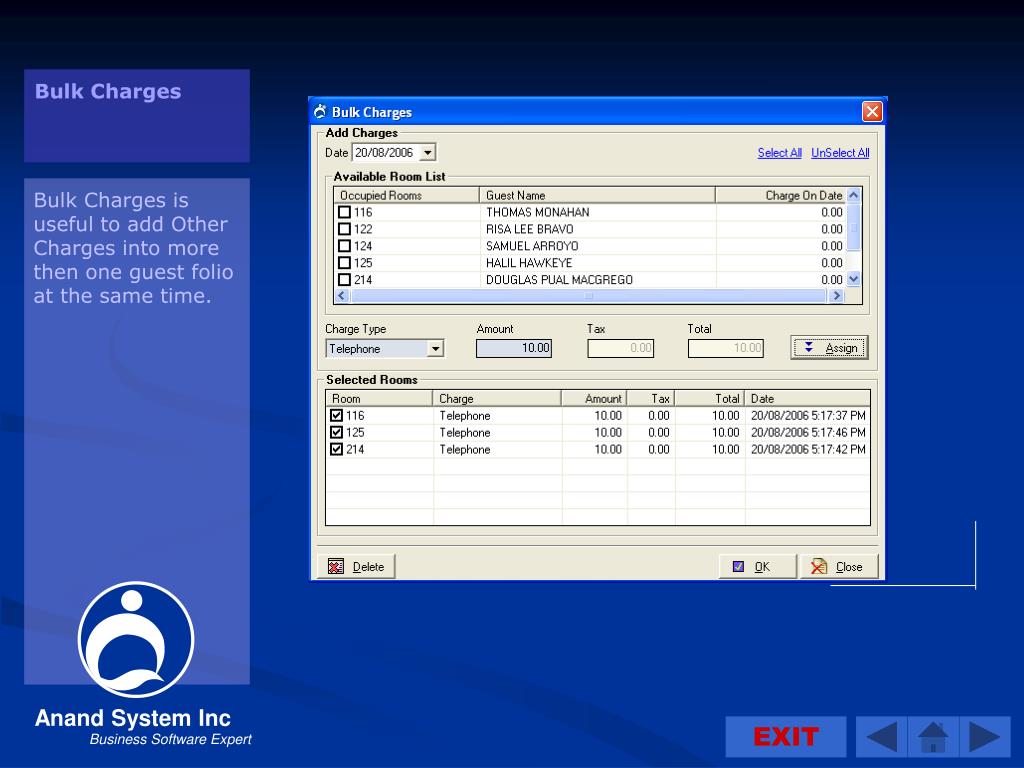1024x768 pixels.
Task: Click the vertical scrollbar thumb in room list
Action: coord(854,228)
